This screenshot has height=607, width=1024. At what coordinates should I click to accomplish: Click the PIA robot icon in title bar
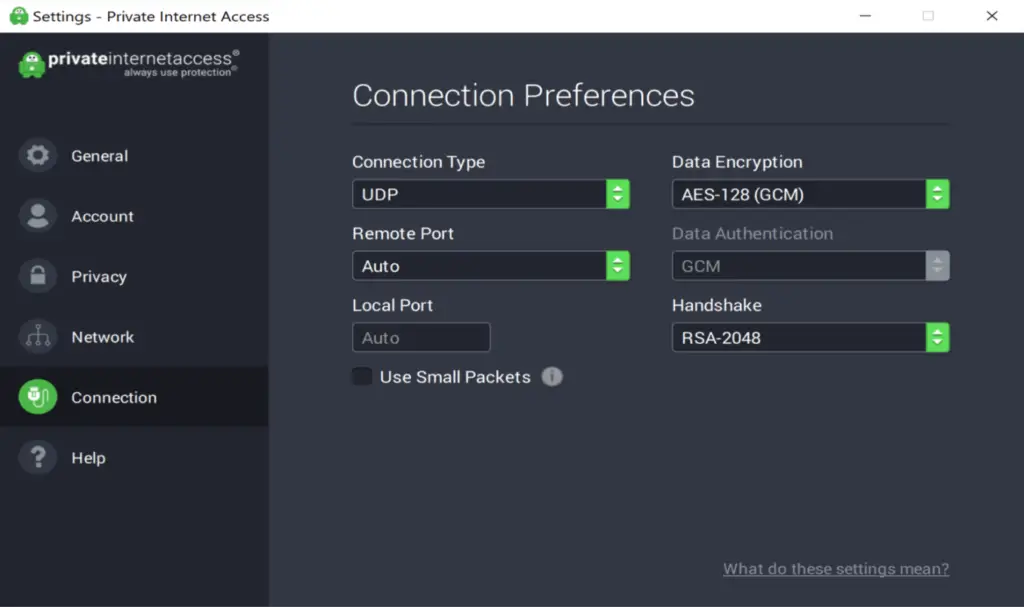(19, 16)
